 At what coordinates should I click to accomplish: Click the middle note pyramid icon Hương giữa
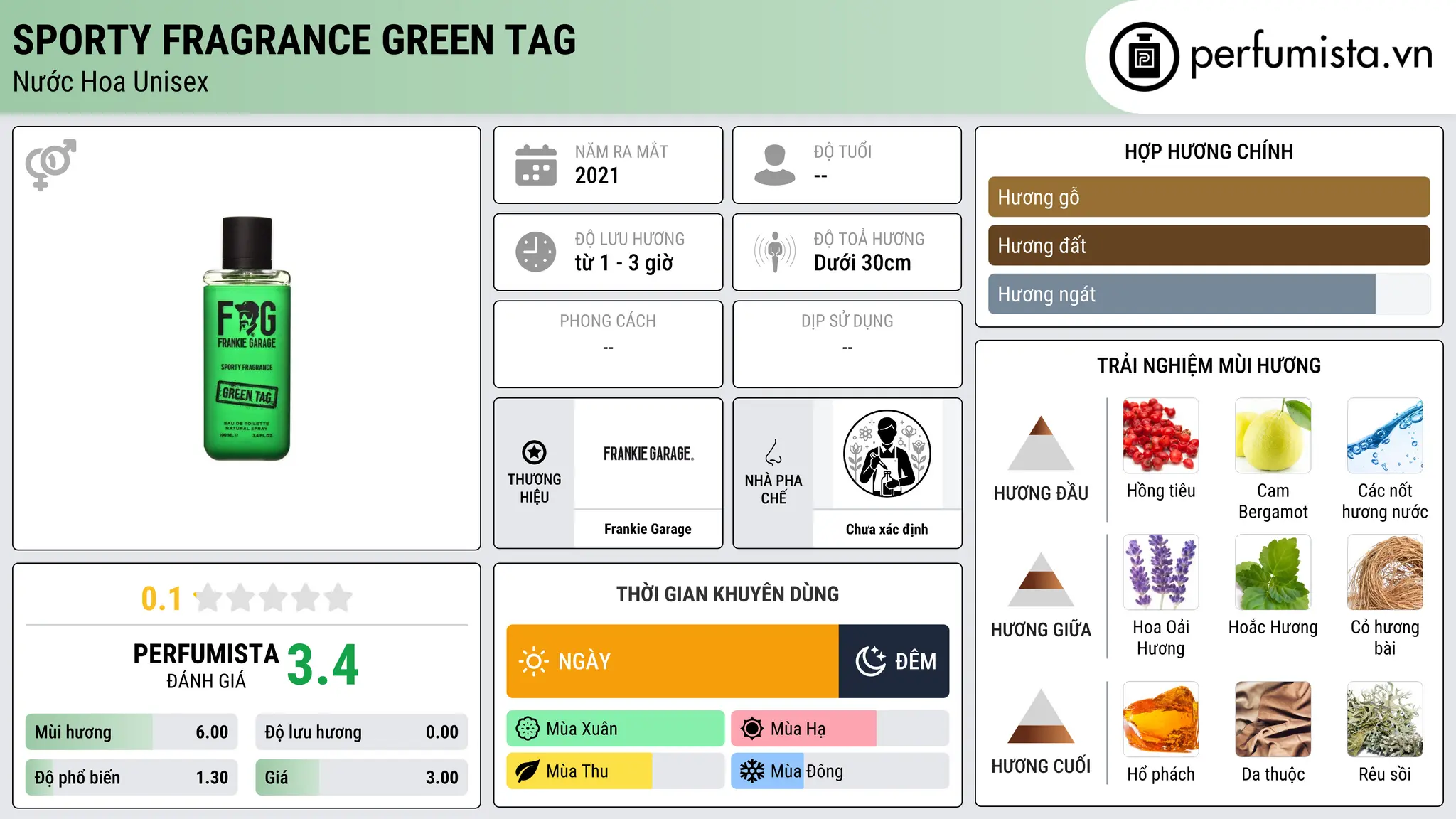pos(1041,579)
